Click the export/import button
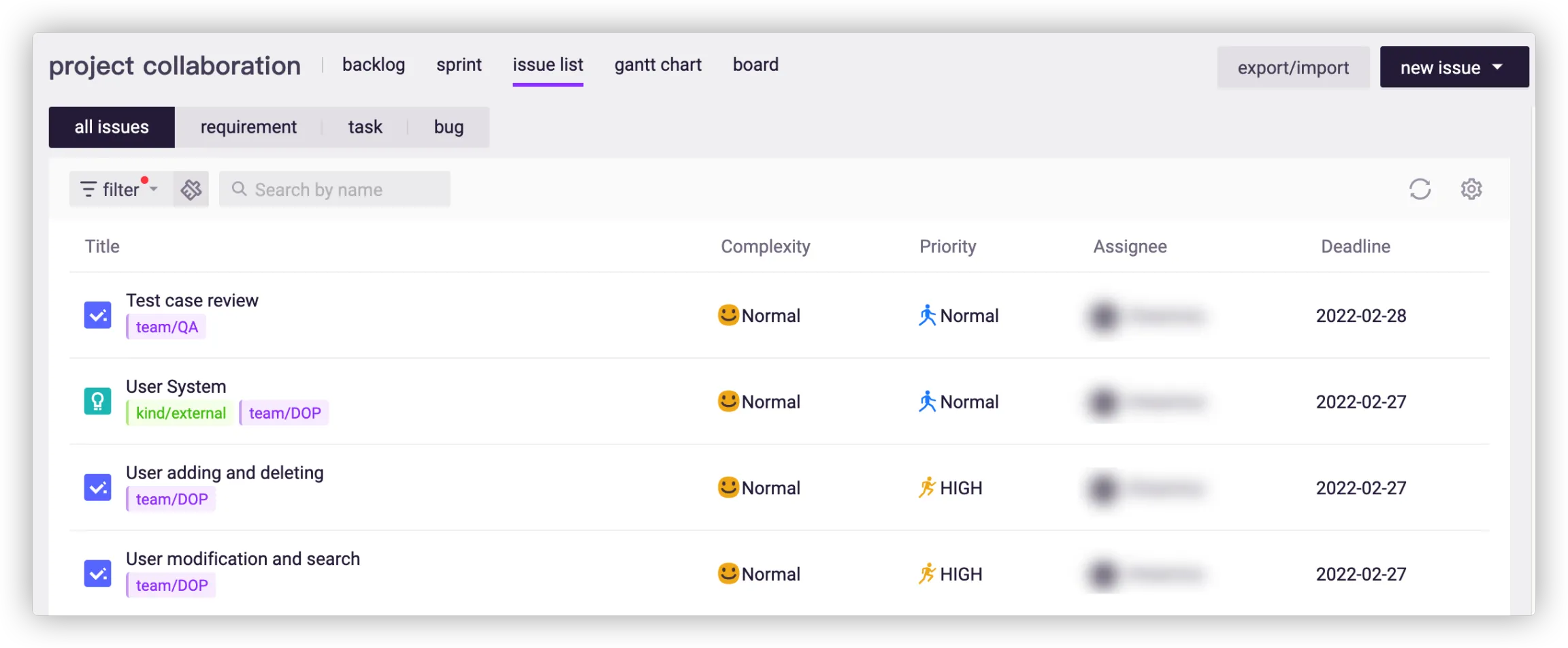Image resolution: width=1568 pixels, height=648 pixels. (1293, 67)
